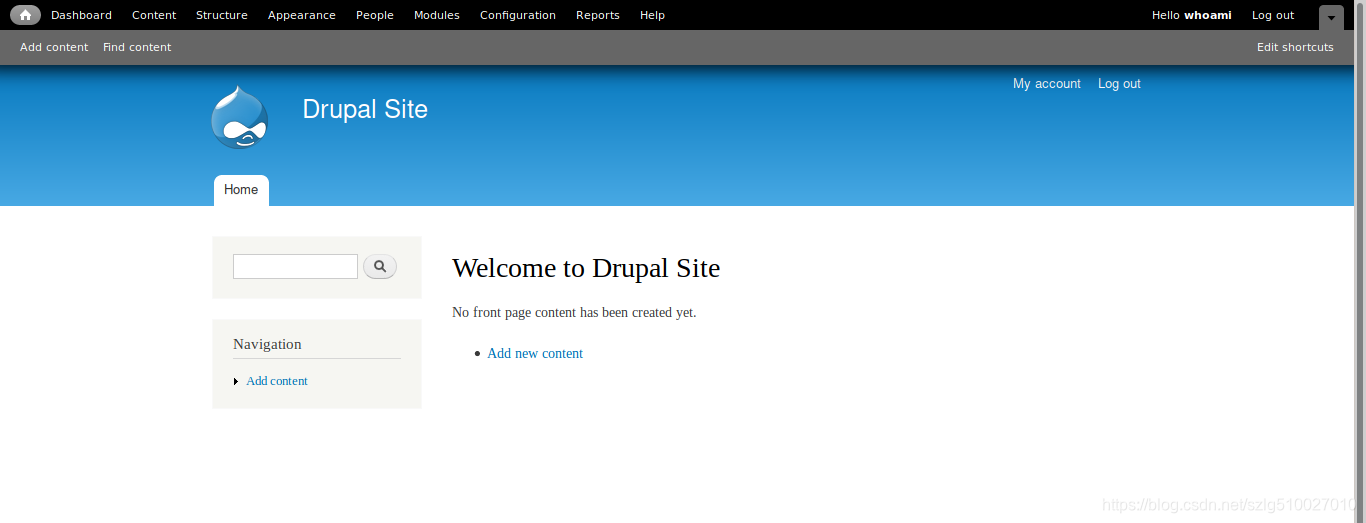Log out from the admin toolbar
This screenshot has width=1366, height=523.
point(1273,15)
